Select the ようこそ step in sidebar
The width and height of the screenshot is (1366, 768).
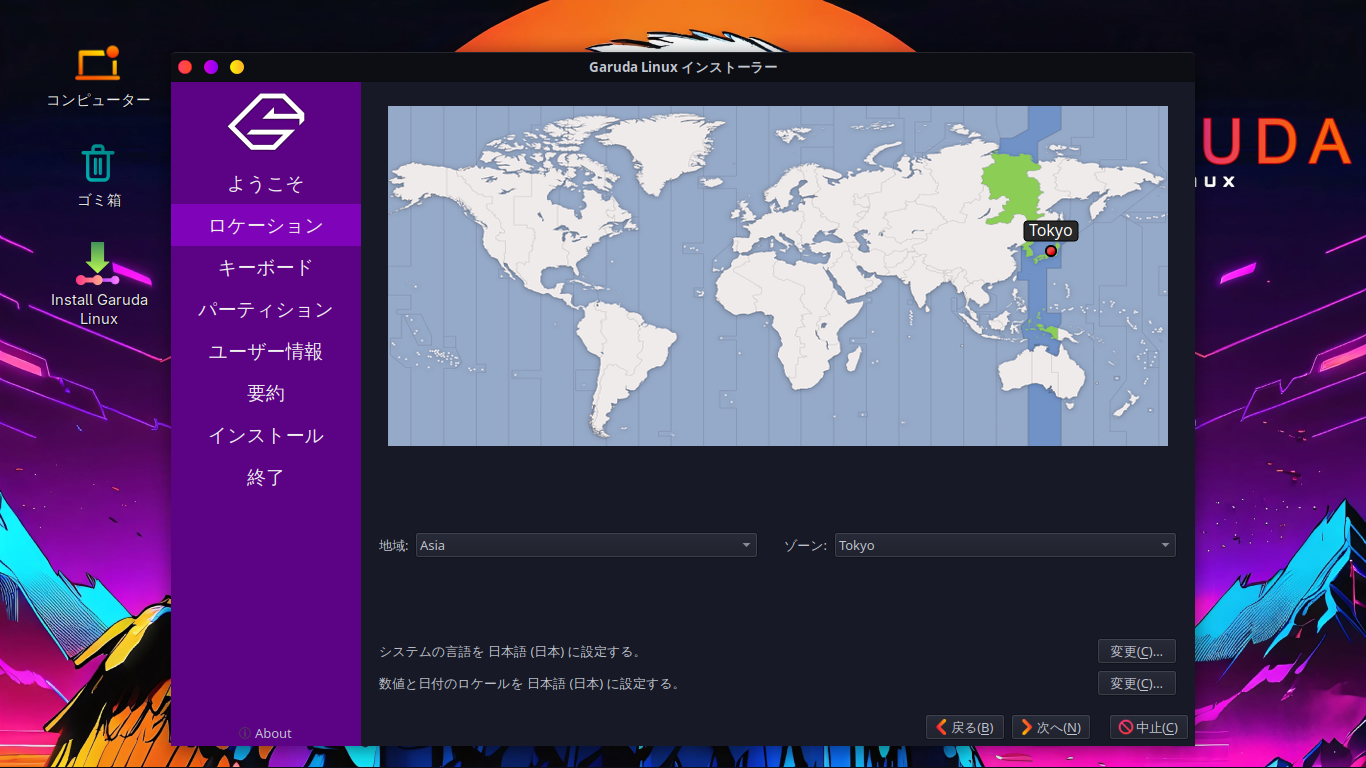click(266, 184)
